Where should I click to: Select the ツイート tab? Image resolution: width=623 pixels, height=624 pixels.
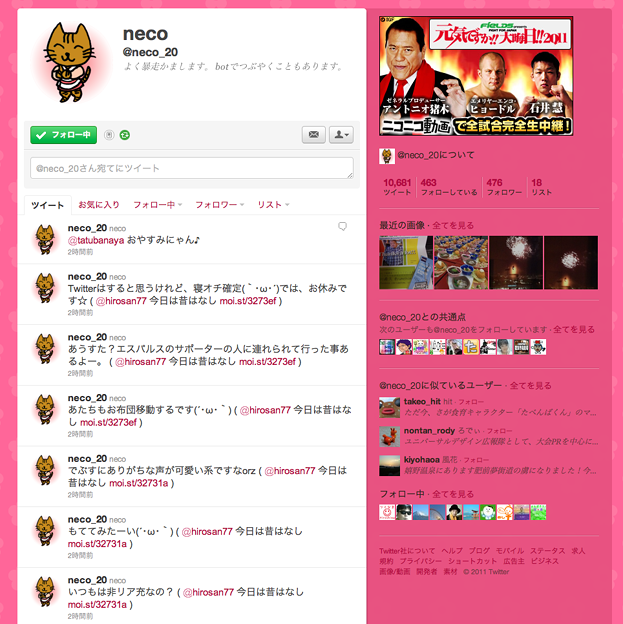coord(48,205)
